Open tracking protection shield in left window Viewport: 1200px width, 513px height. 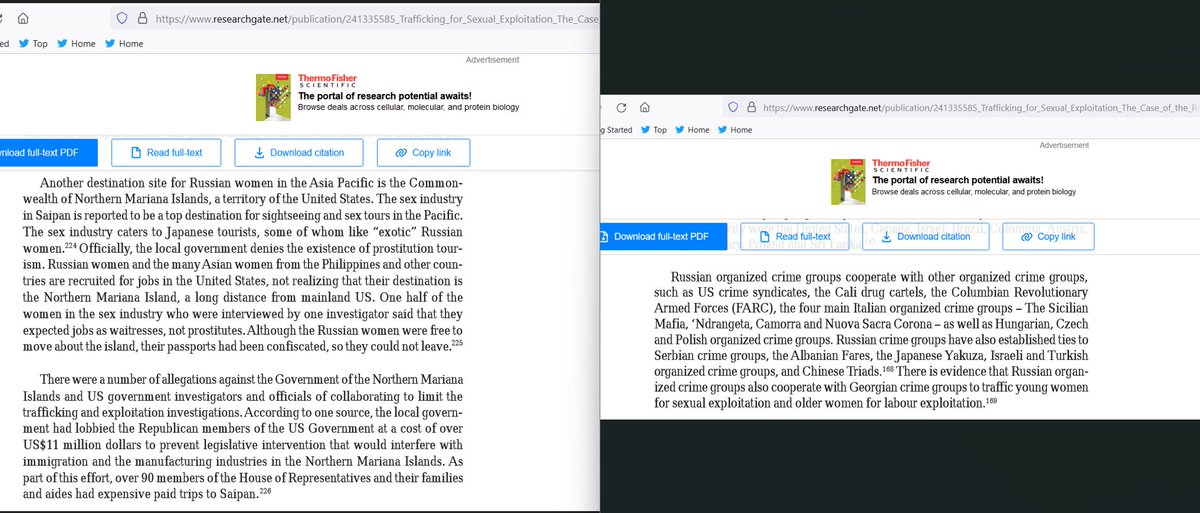[x=122, y=18]
